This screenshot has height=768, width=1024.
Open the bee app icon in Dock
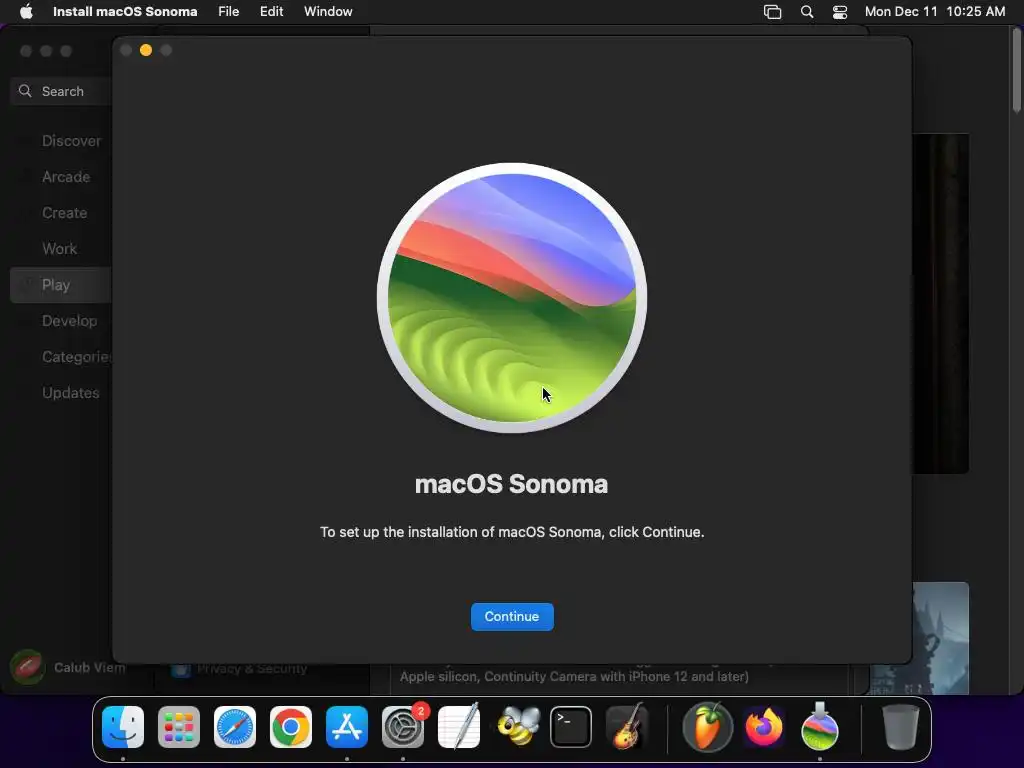[517, 727]
